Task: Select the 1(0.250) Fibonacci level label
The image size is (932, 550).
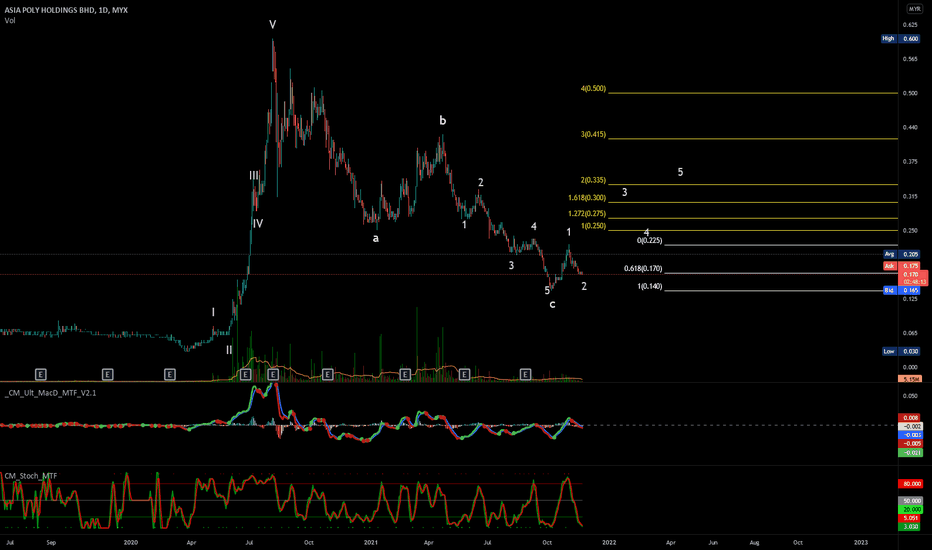Action: coord(593,226)
